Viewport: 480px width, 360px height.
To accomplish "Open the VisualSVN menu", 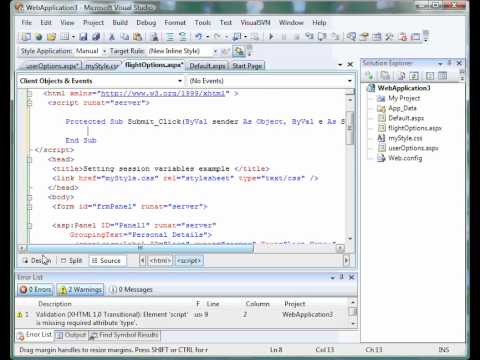I will [255, 23].
